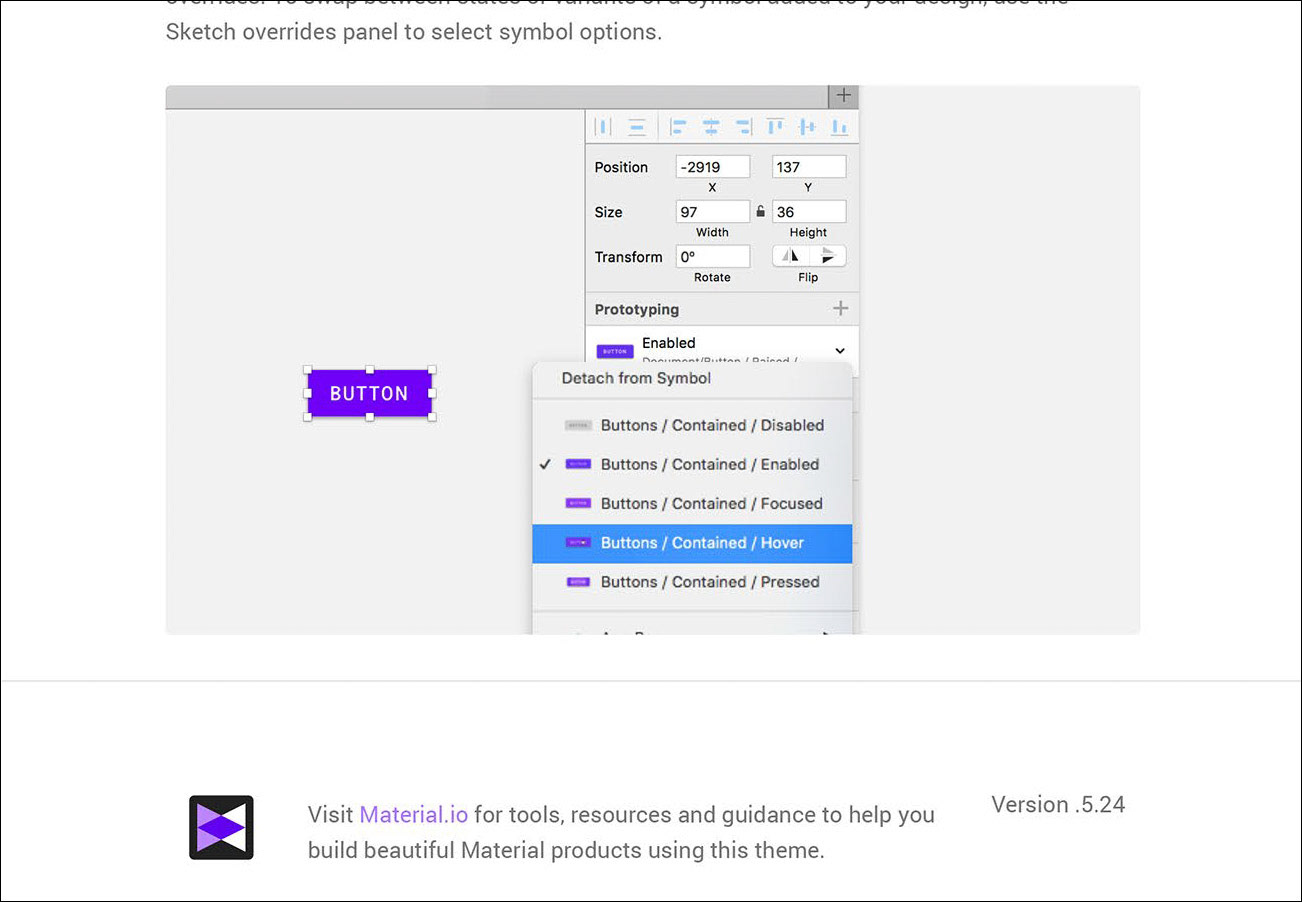Image resolution: width=1302 pixels, height=902 pixels.
Task: Click the Y position field showing 137
Action: tap(809, 167)
